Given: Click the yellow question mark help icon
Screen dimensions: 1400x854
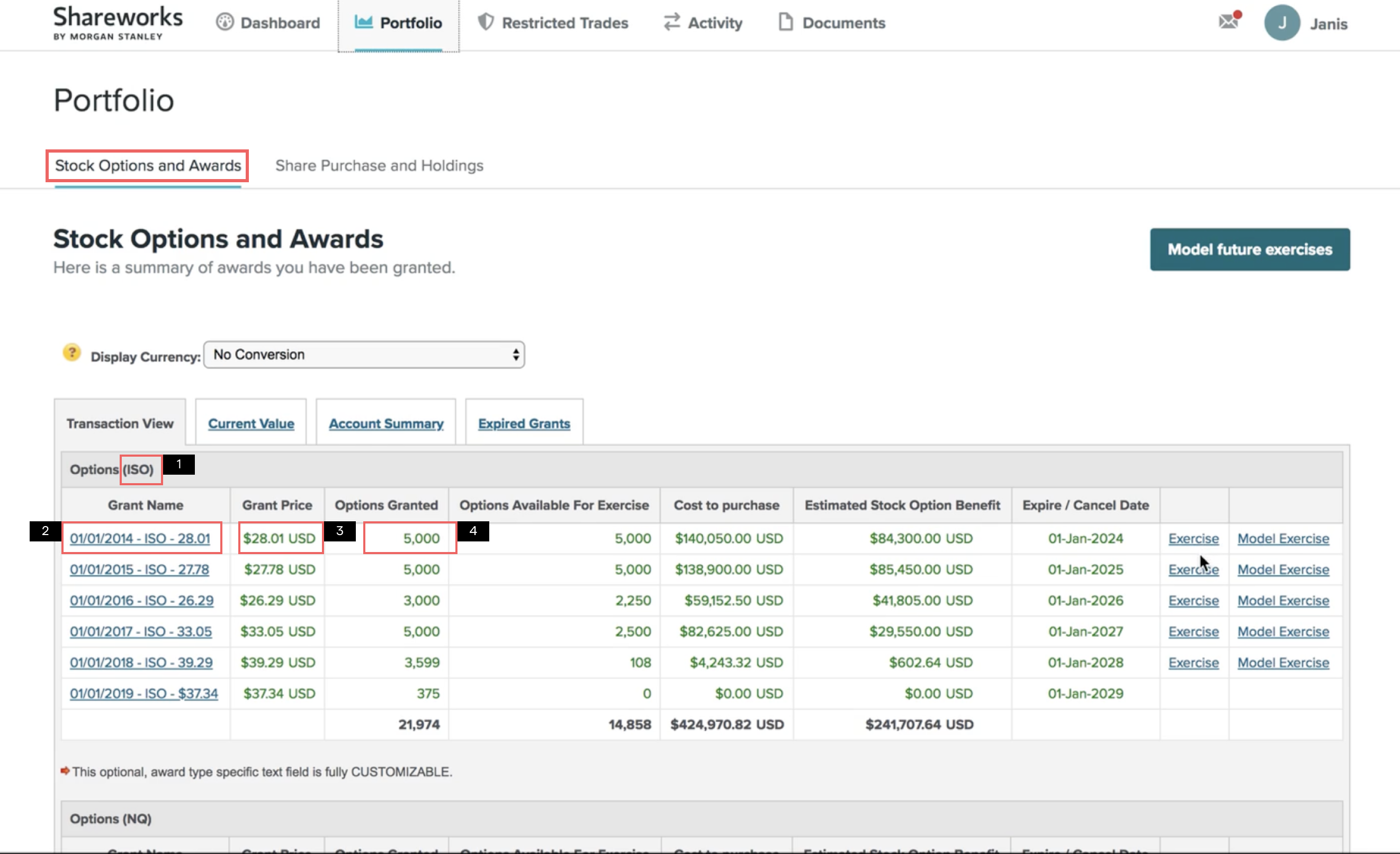Looking at the screenshot, I should point(71,352).
